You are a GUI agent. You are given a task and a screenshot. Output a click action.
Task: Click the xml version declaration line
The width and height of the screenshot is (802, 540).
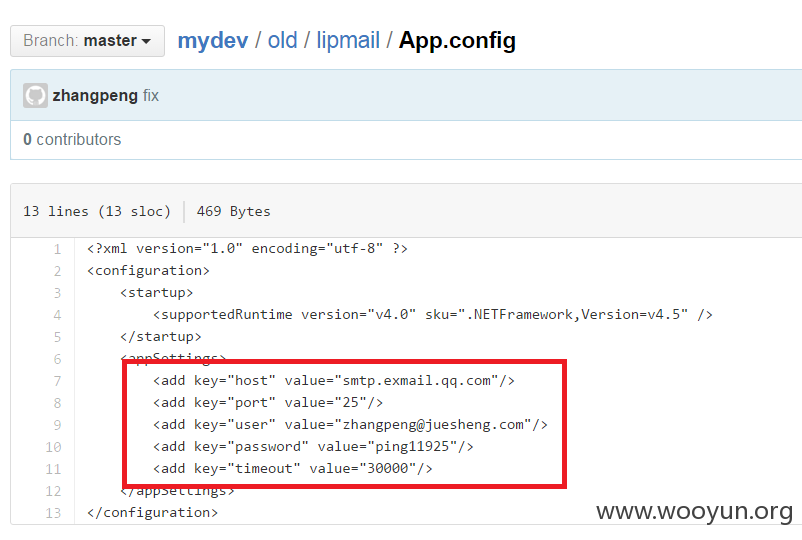(x=248, y=249)
